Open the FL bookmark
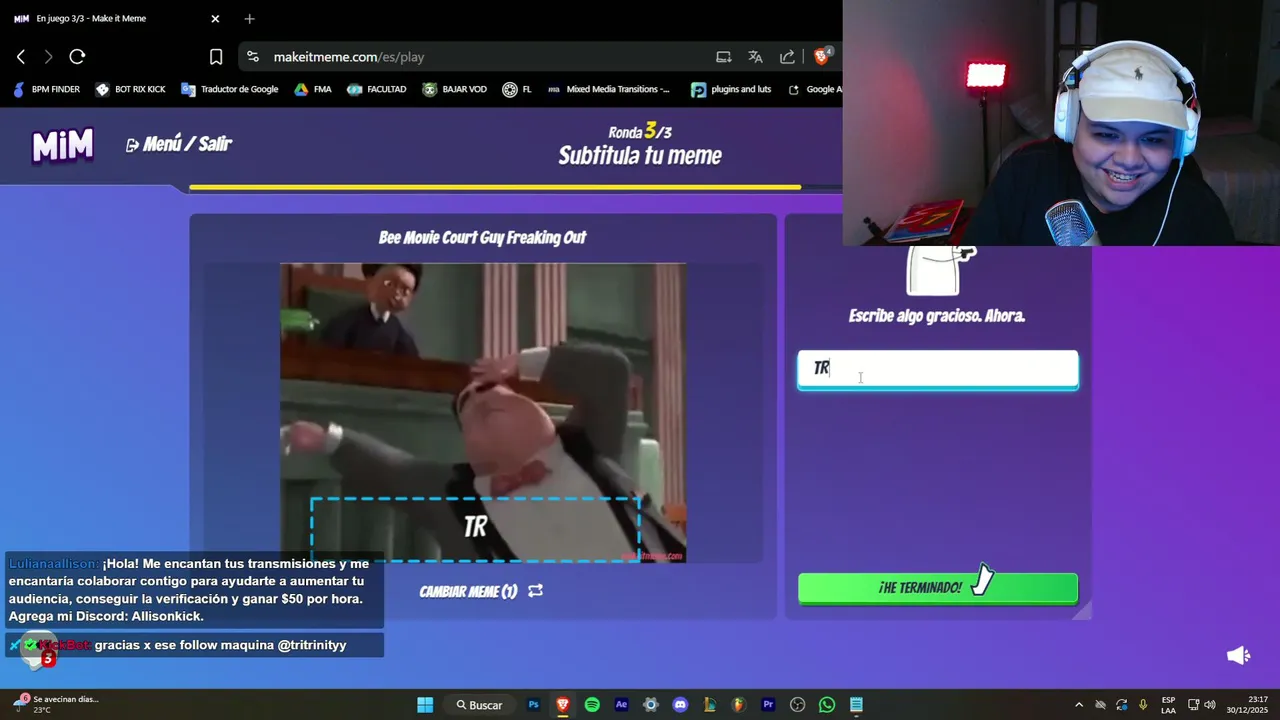 [517, 89]
